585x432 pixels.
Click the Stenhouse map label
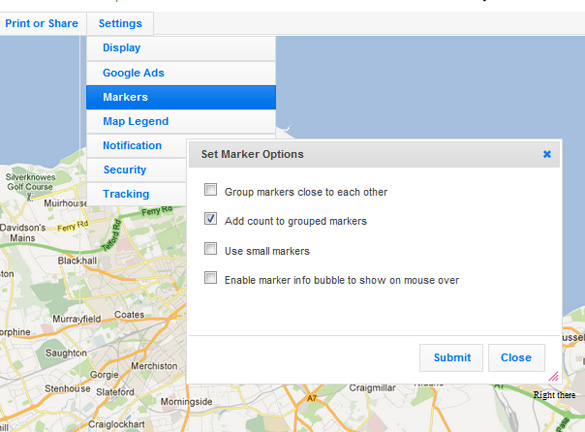tap(68, 389)
